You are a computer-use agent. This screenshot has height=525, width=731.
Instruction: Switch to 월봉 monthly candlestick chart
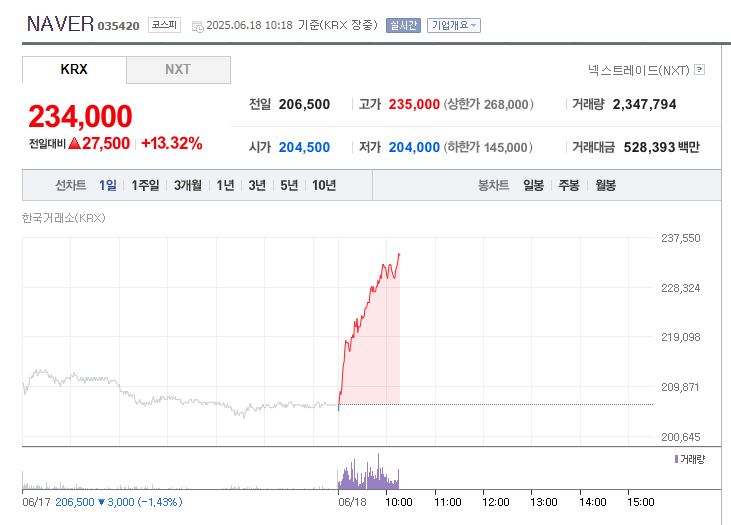[x=605, y=185]
